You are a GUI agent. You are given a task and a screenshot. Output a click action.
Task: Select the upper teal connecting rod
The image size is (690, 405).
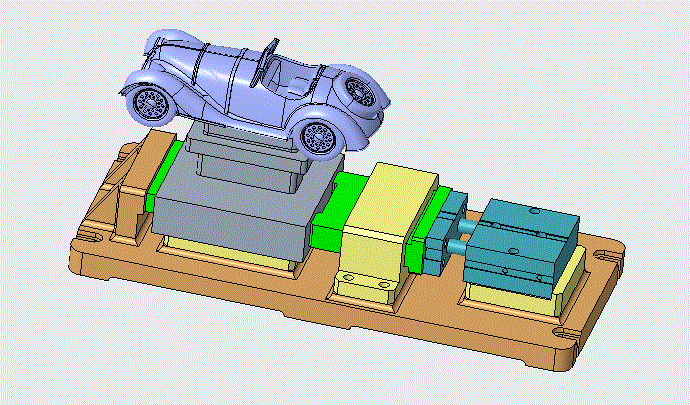pos(469,227)
